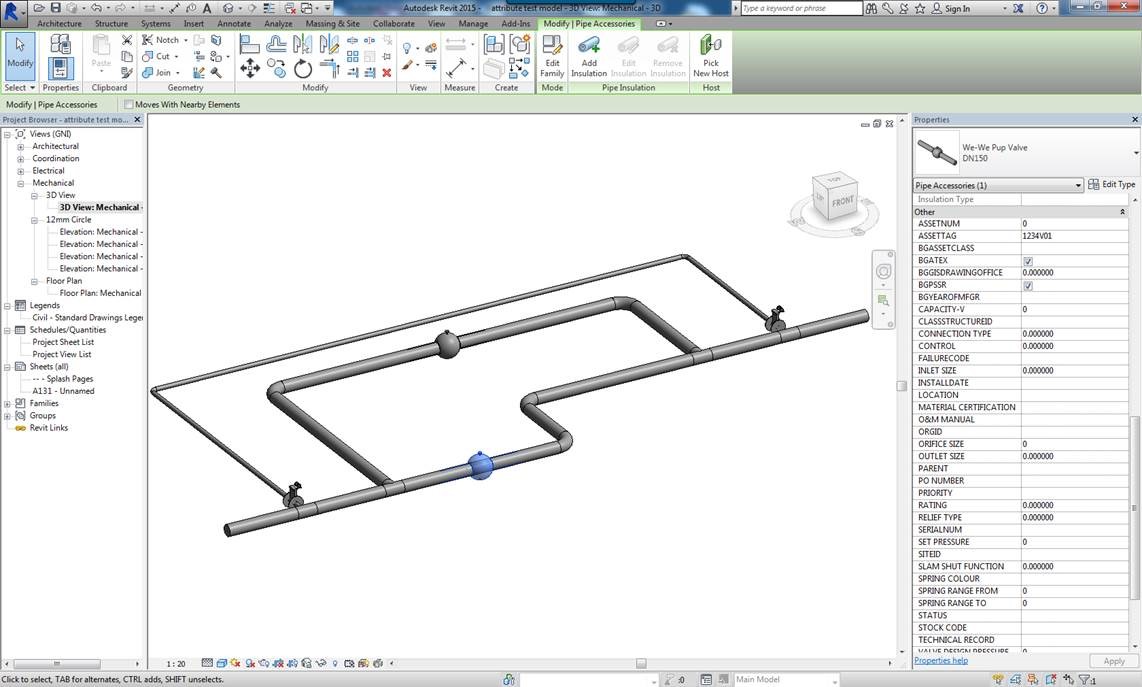This screenshot has height=687, width=1142.
Task: Click the Rotate tool icon
Action: [303, 69]
